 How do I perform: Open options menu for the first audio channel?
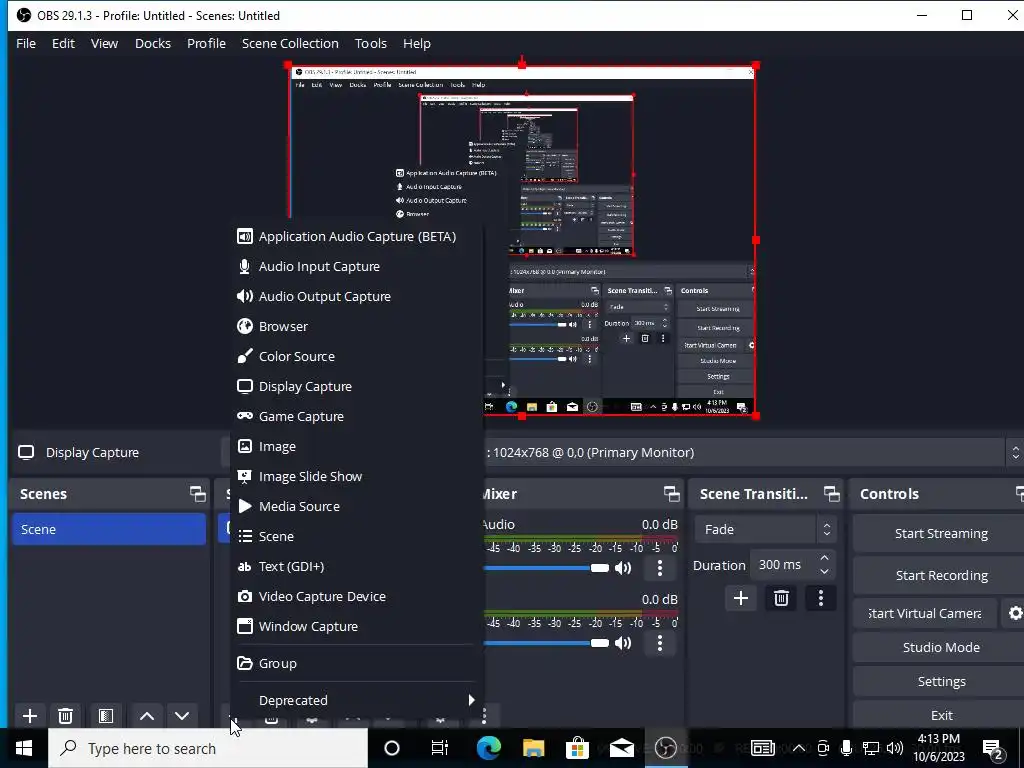(x=660, y=568)
